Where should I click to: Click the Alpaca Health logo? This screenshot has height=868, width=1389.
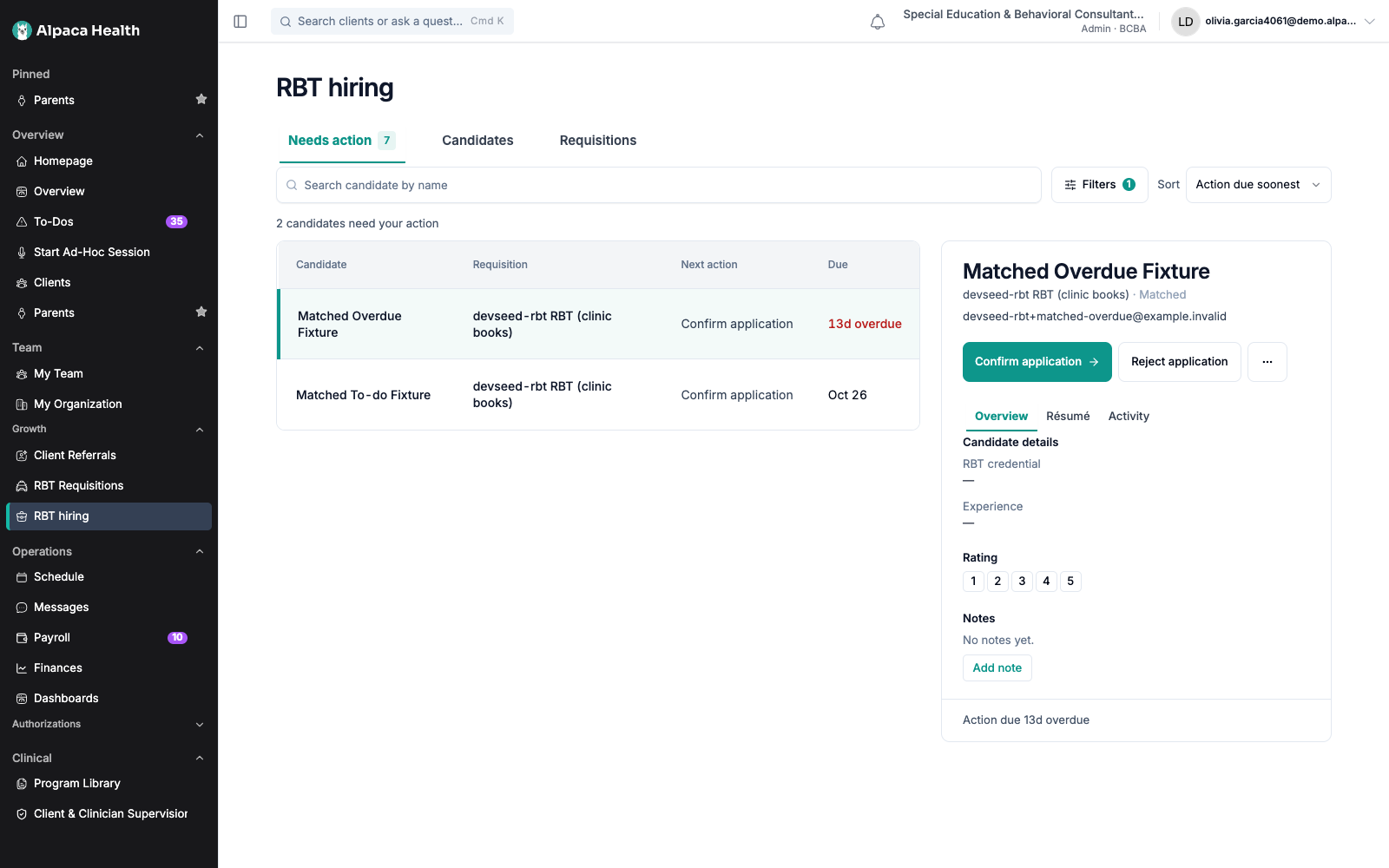point(76,30)
